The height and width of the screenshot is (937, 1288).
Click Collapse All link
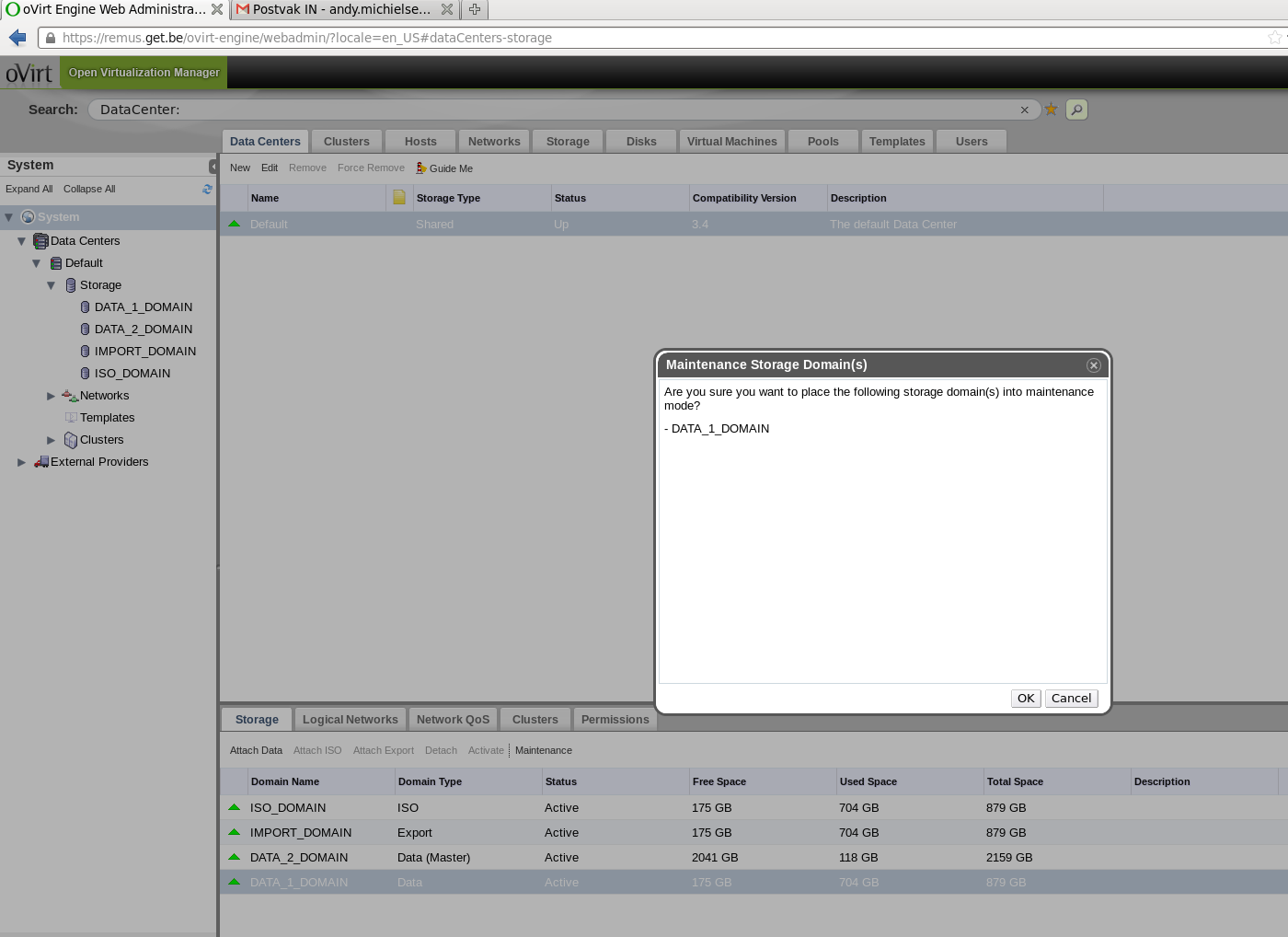coord(89,190)
